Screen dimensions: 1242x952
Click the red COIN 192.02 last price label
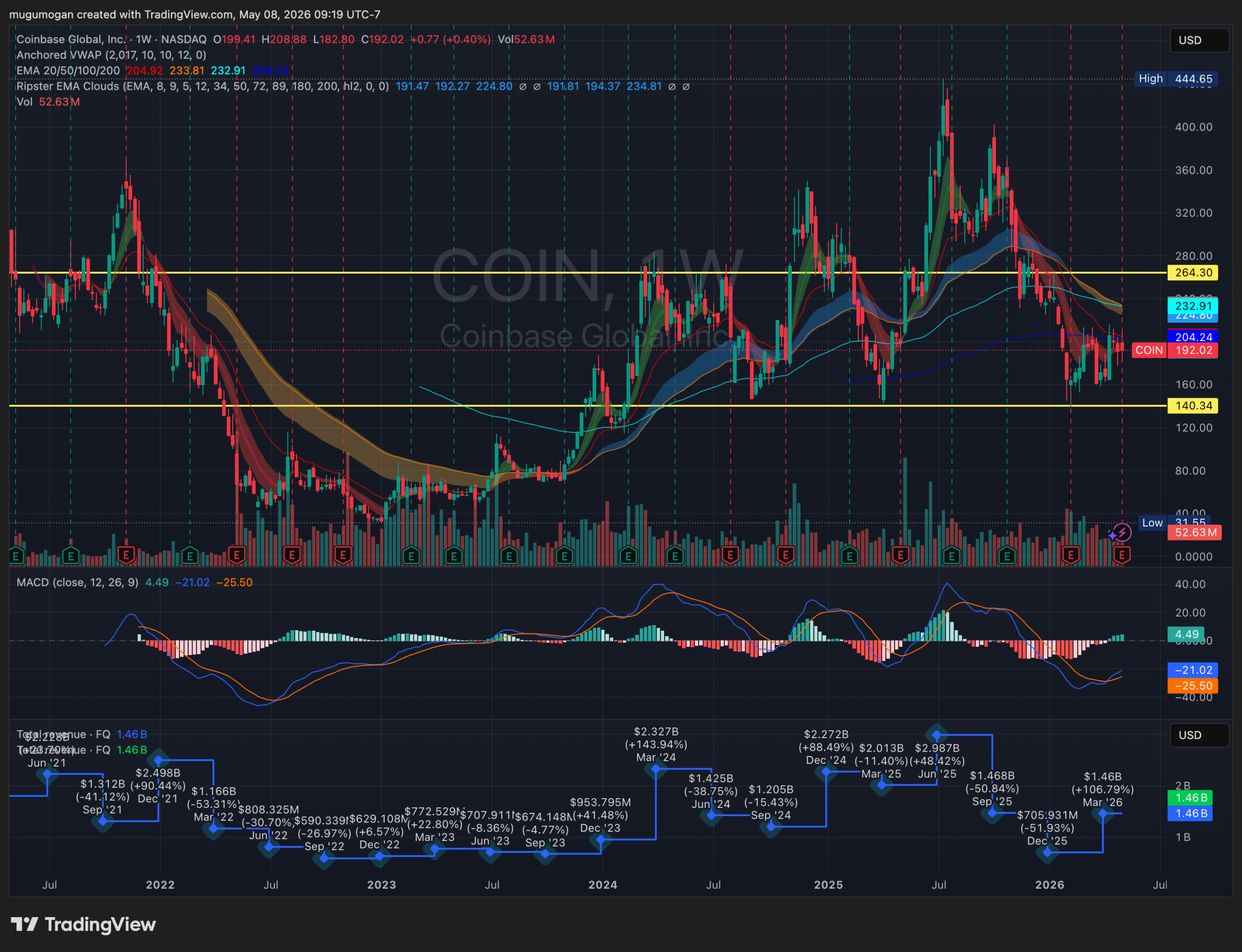click(x=1175, y=350)
